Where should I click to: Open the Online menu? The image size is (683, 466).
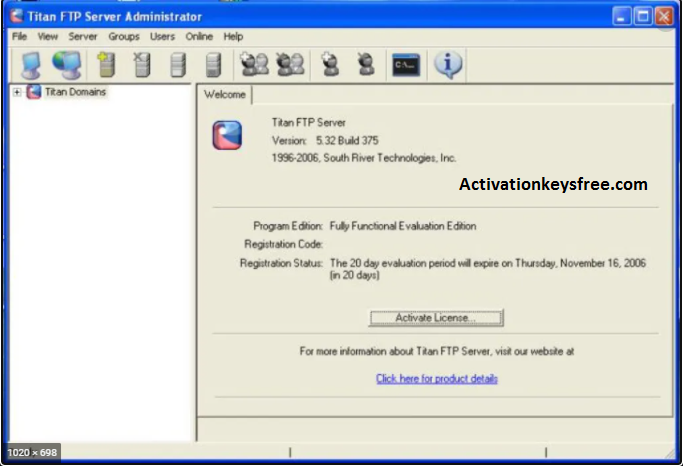[x=199, y=37]
